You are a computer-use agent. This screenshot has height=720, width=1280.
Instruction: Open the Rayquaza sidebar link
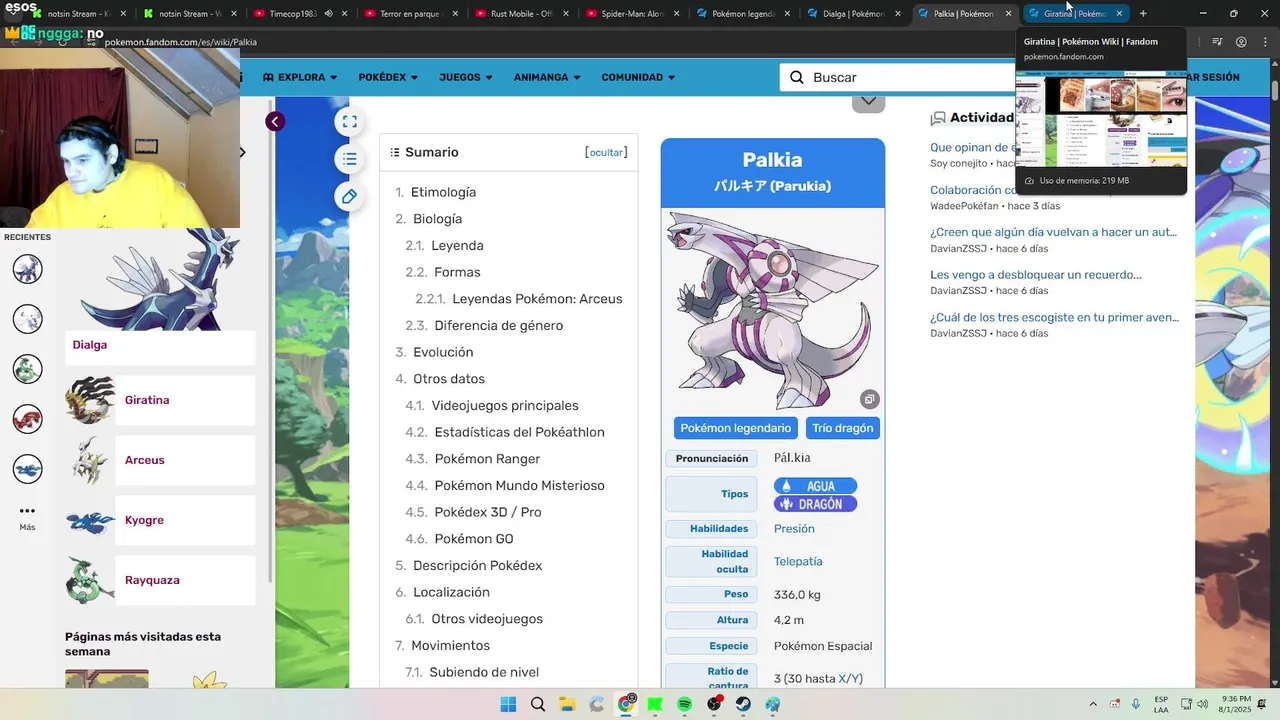[152, 580]
